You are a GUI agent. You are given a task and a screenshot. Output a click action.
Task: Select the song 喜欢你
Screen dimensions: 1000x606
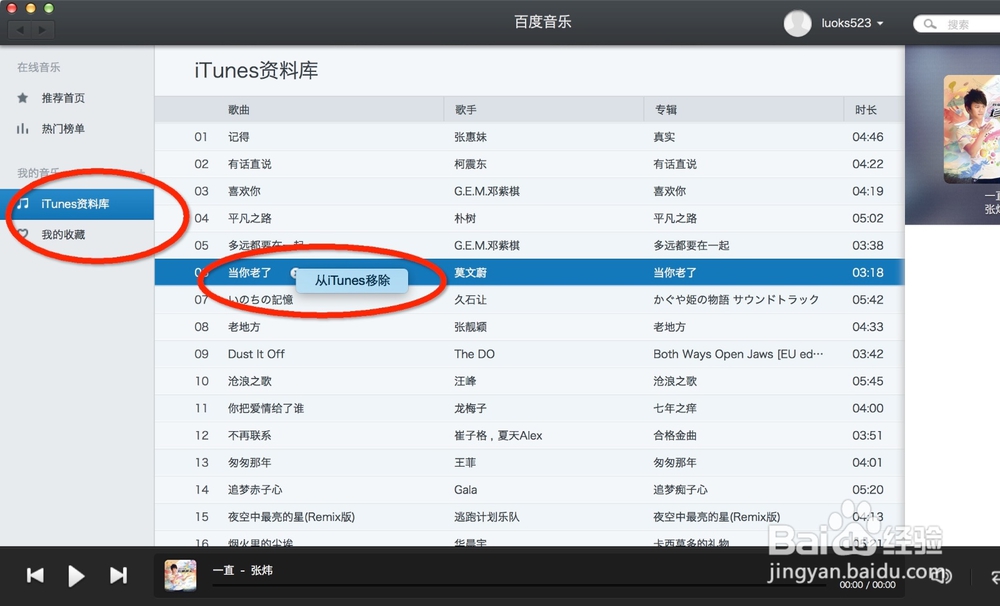(244, 191)
